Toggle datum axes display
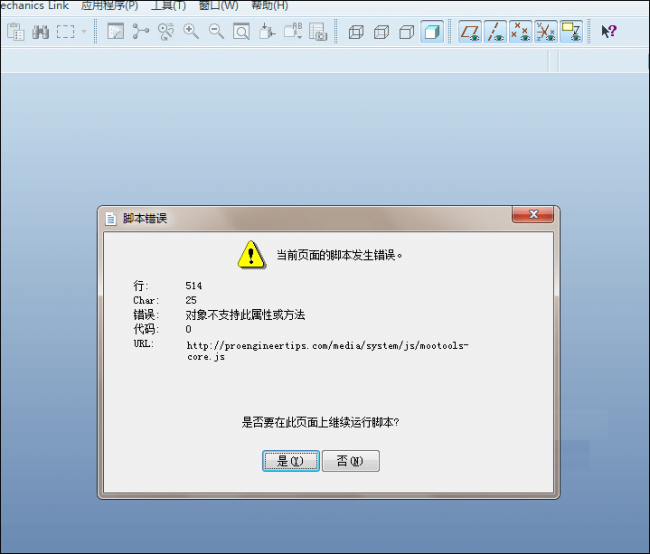This screenshot has width=650, height=554. [495, 32]
